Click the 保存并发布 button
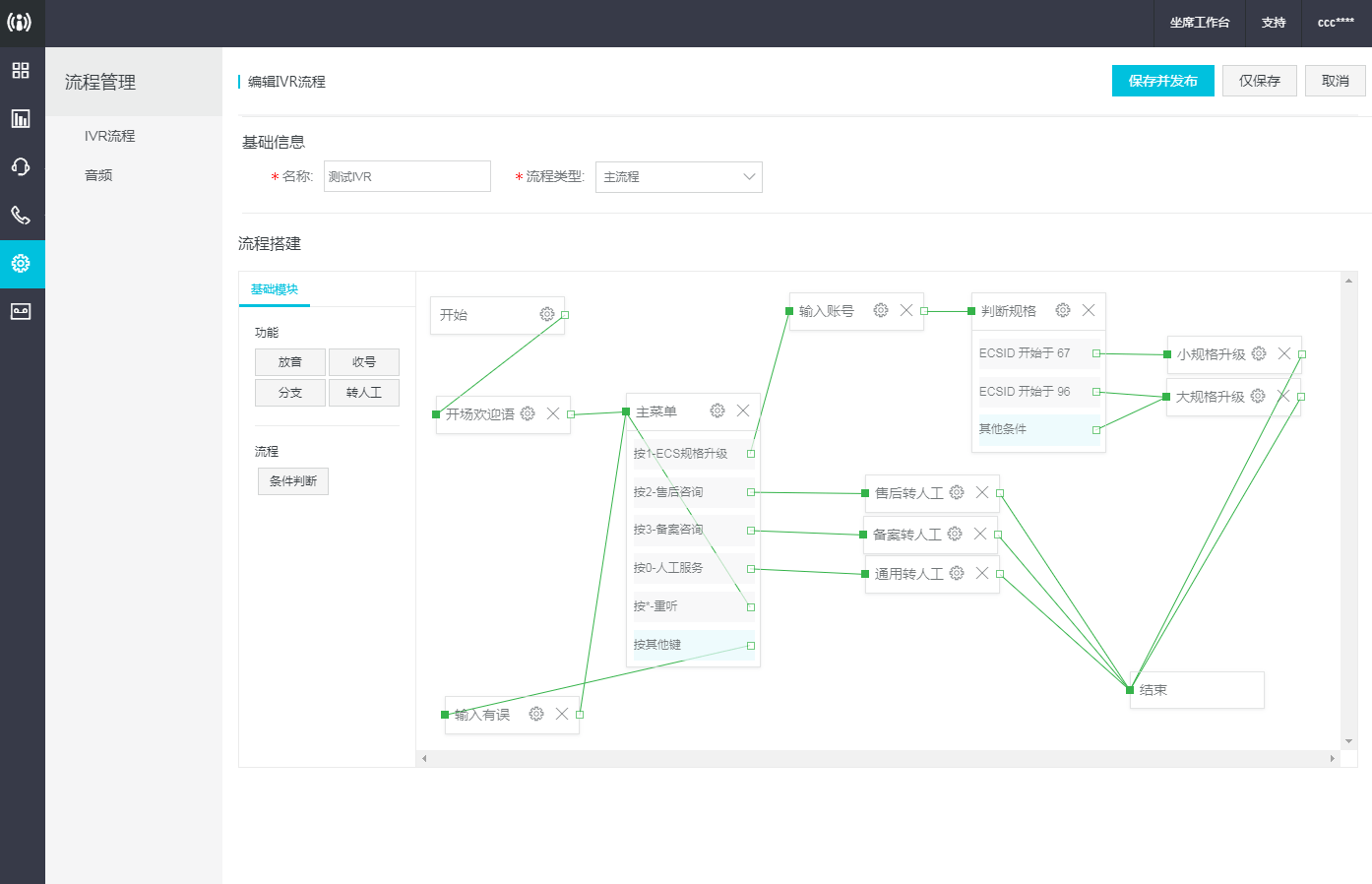This screenshot has width=1372, height=884. 1163,81
